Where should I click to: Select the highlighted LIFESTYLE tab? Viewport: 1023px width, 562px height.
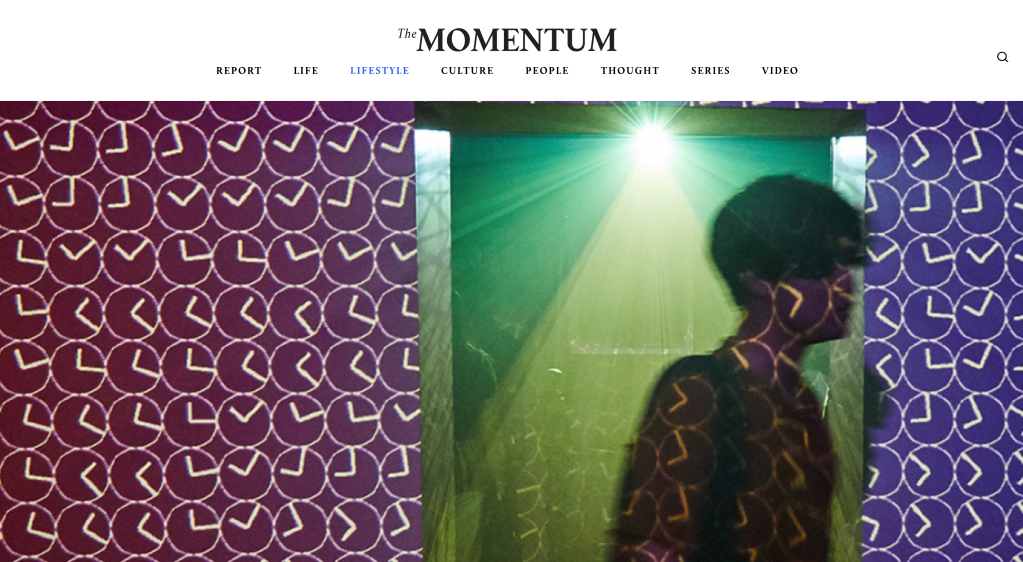[x=380, y=70]
